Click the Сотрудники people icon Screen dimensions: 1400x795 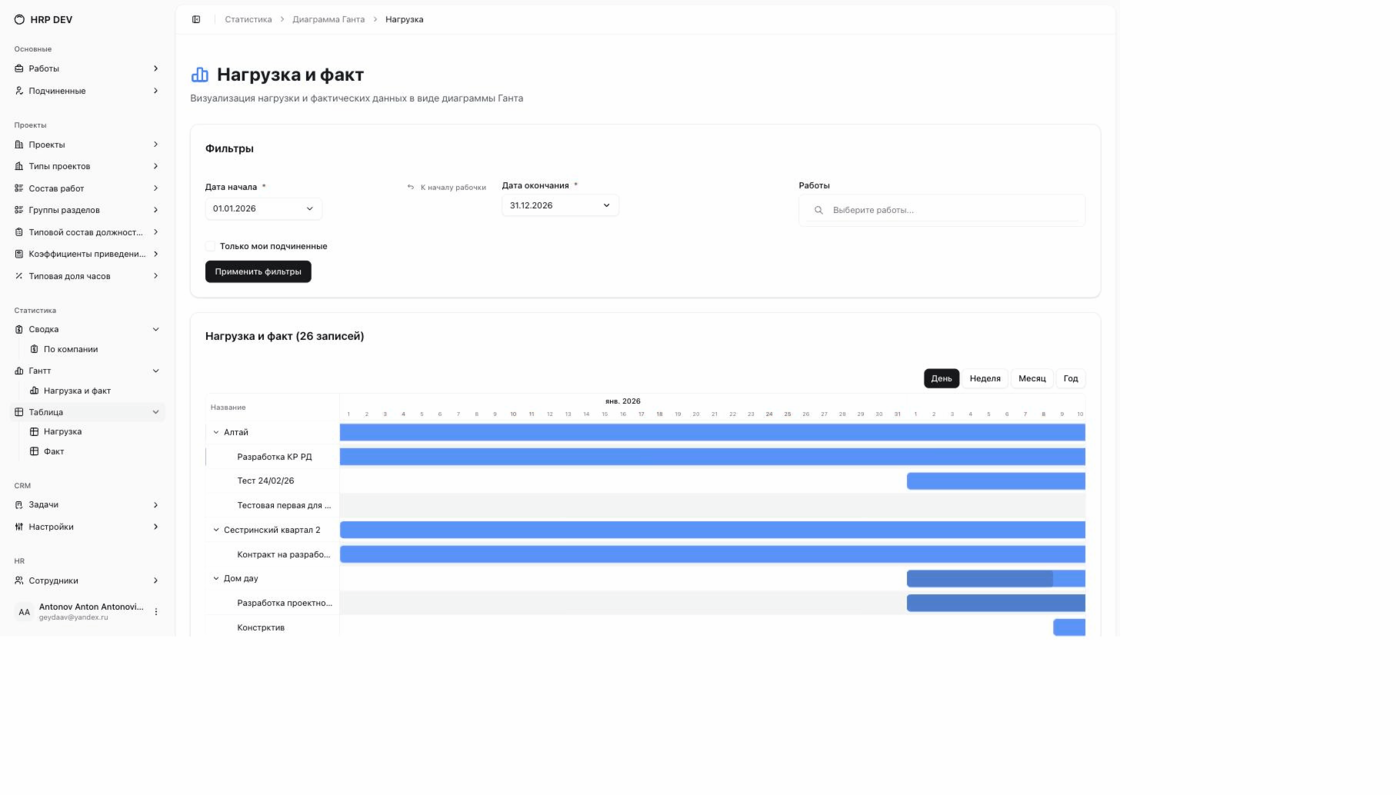19,581
